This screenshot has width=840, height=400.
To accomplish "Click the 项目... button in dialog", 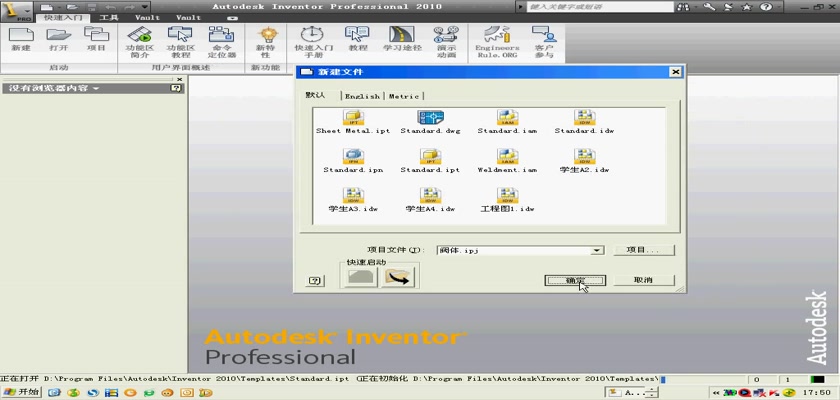I will pyautogui.click(x=643, y=250).
